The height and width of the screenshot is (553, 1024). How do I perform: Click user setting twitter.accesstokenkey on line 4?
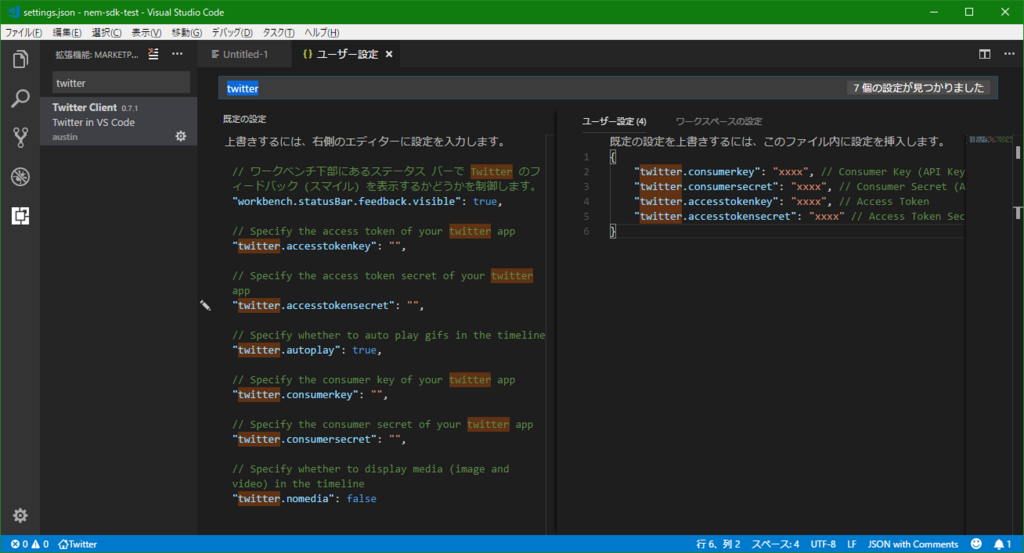[x=782, y=202]
